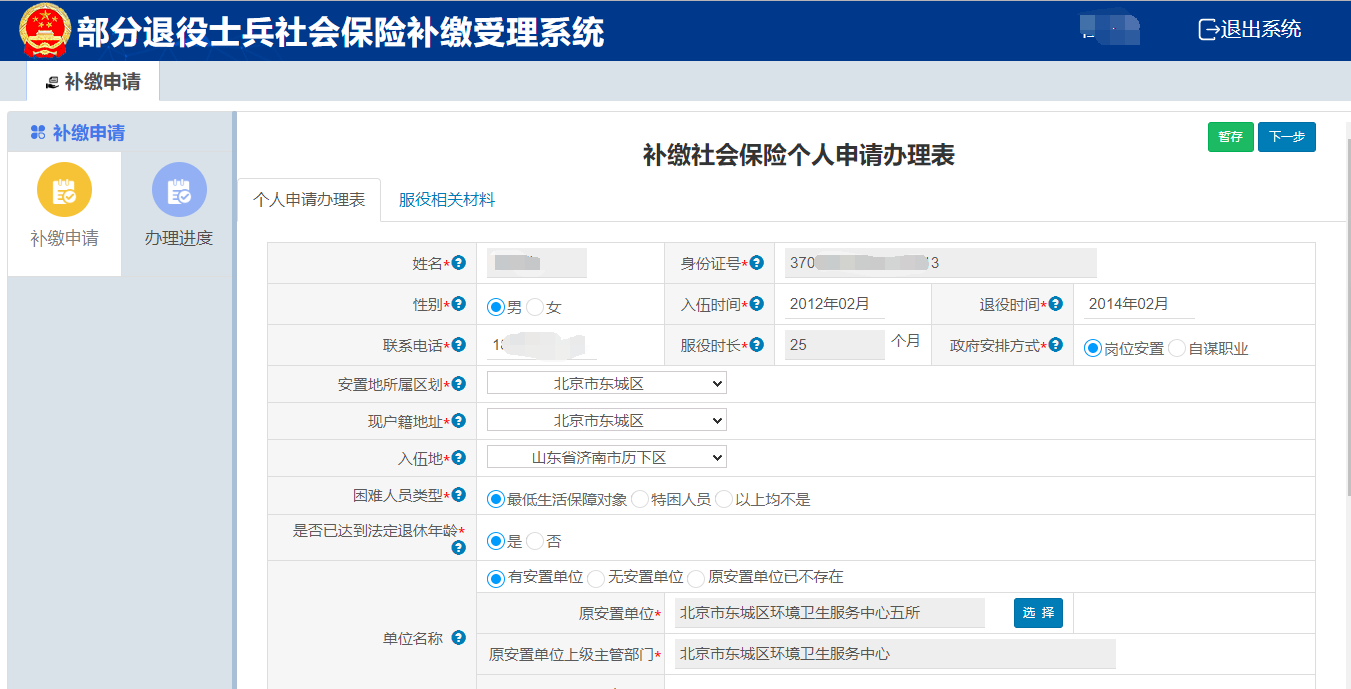Expand the 现户籍地址 dropdown

click(x=607, y=421)
